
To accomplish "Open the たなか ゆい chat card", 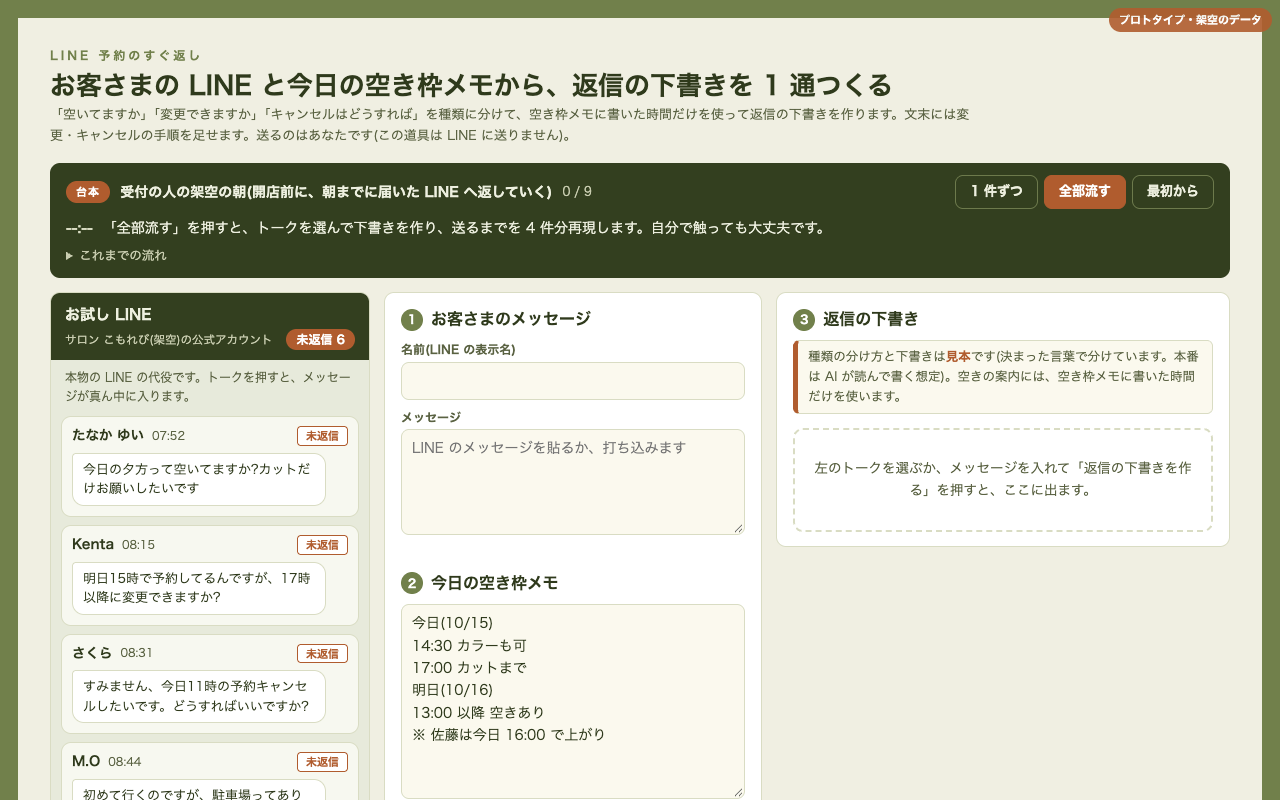I will (x=210, y=466).
